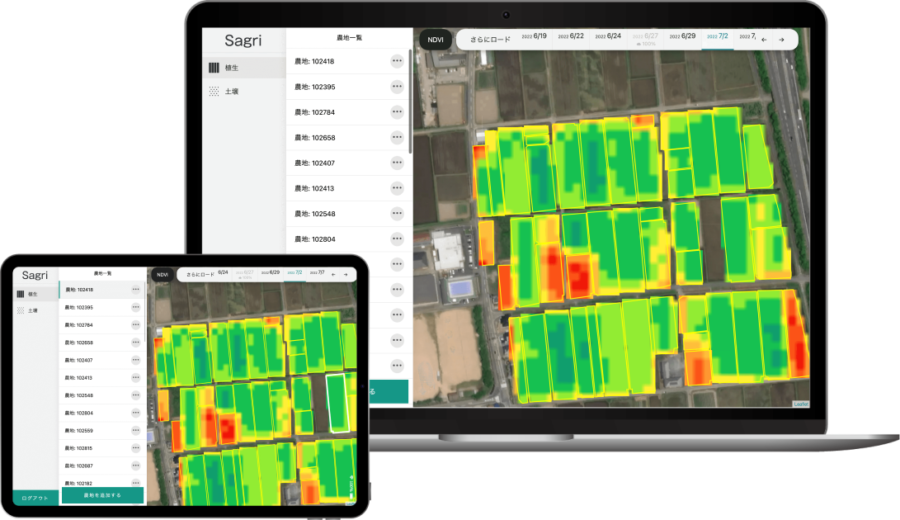Click the 植生 grid icon on laptop sidebar
This screenshot has height=520, width=900.
(214, 68)
